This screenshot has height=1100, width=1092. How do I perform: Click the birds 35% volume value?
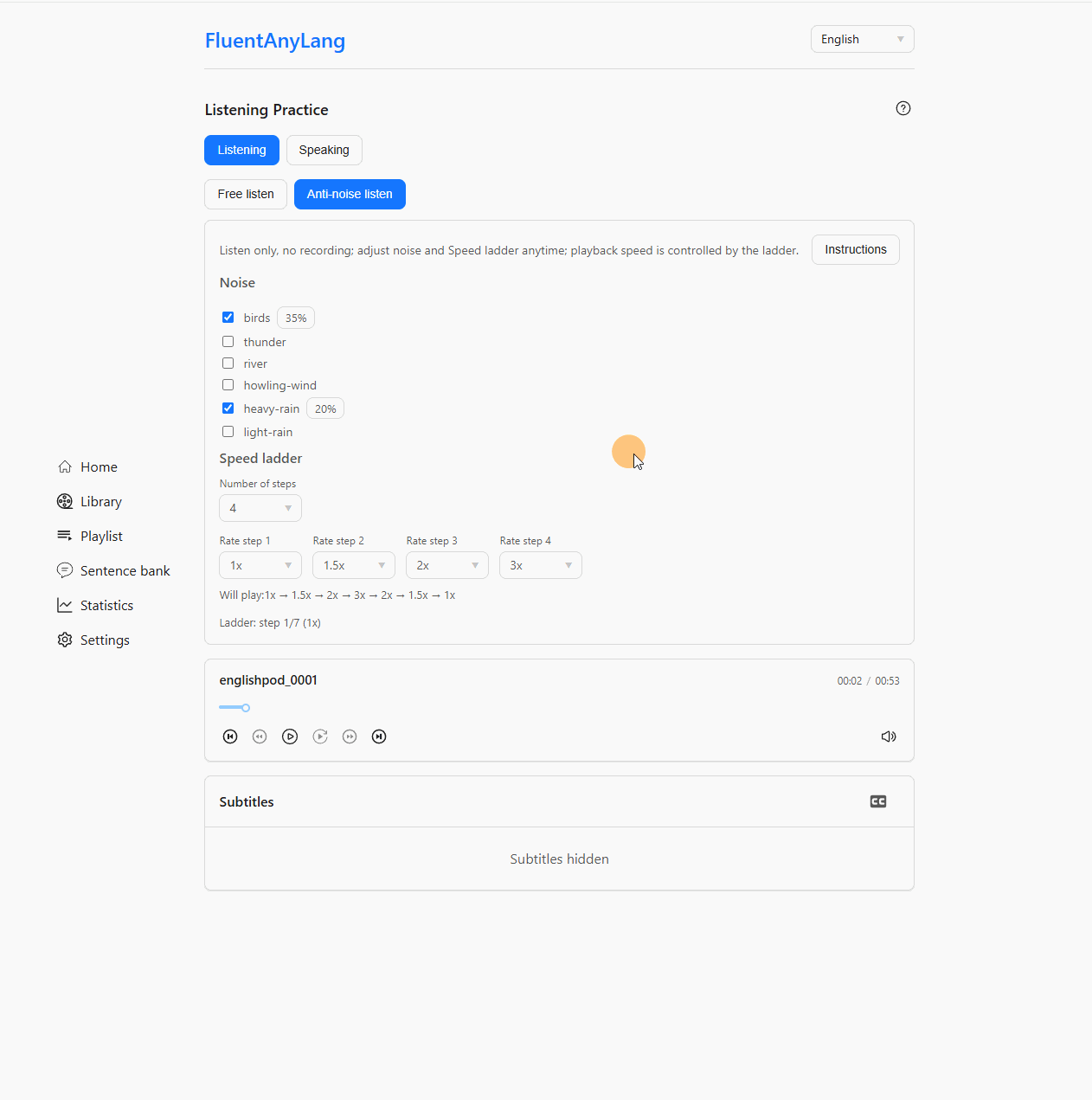(296, 318)
